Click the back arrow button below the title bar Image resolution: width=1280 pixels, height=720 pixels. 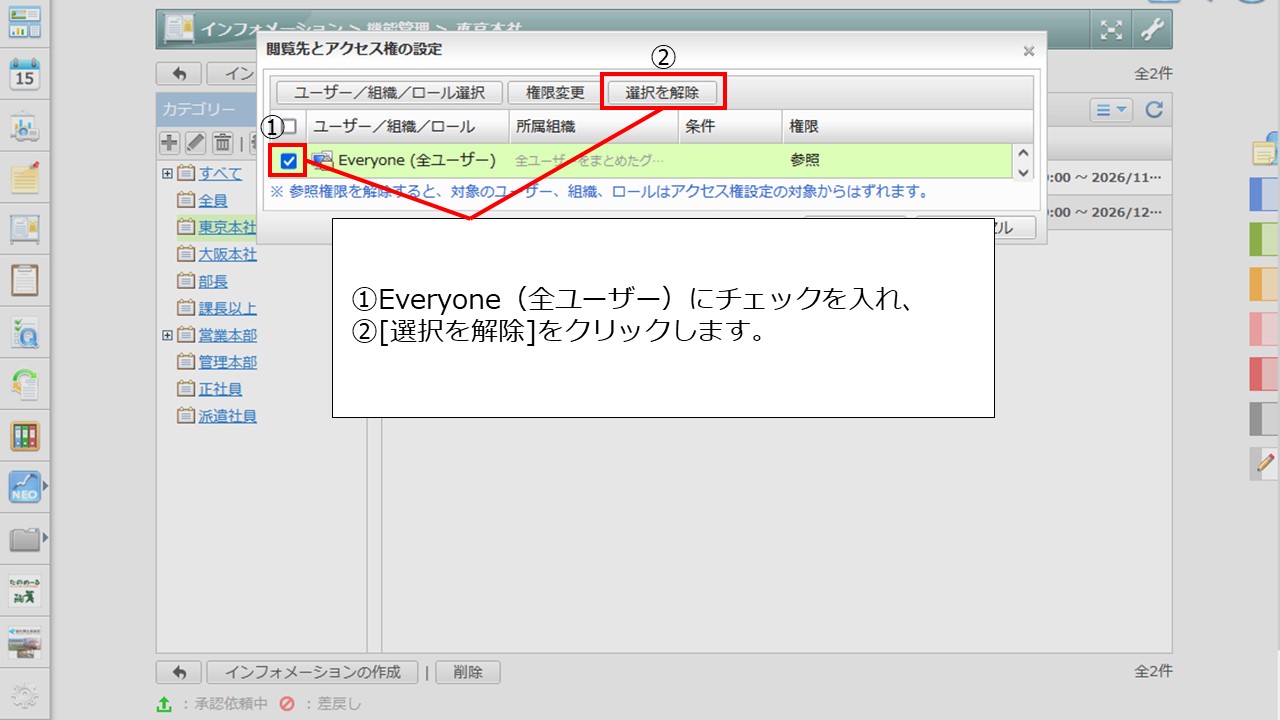coord(179,73)
